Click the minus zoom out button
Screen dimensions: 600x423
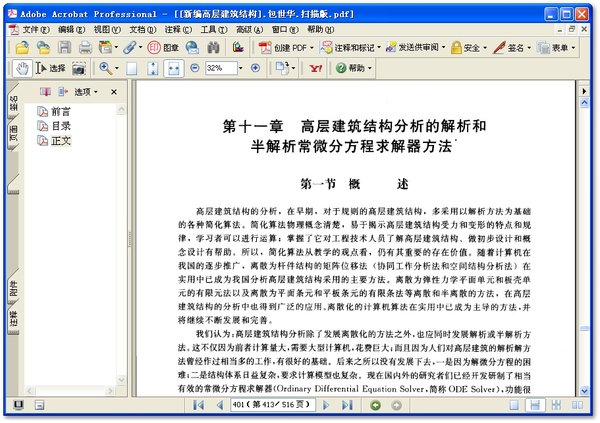click(195, 68)
